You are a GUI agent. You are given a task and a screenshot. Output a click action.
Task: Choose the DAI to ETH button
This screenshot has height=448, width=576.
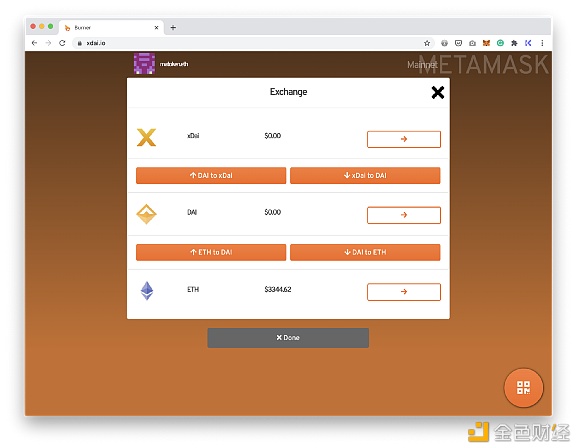click(x=365, y=252)
